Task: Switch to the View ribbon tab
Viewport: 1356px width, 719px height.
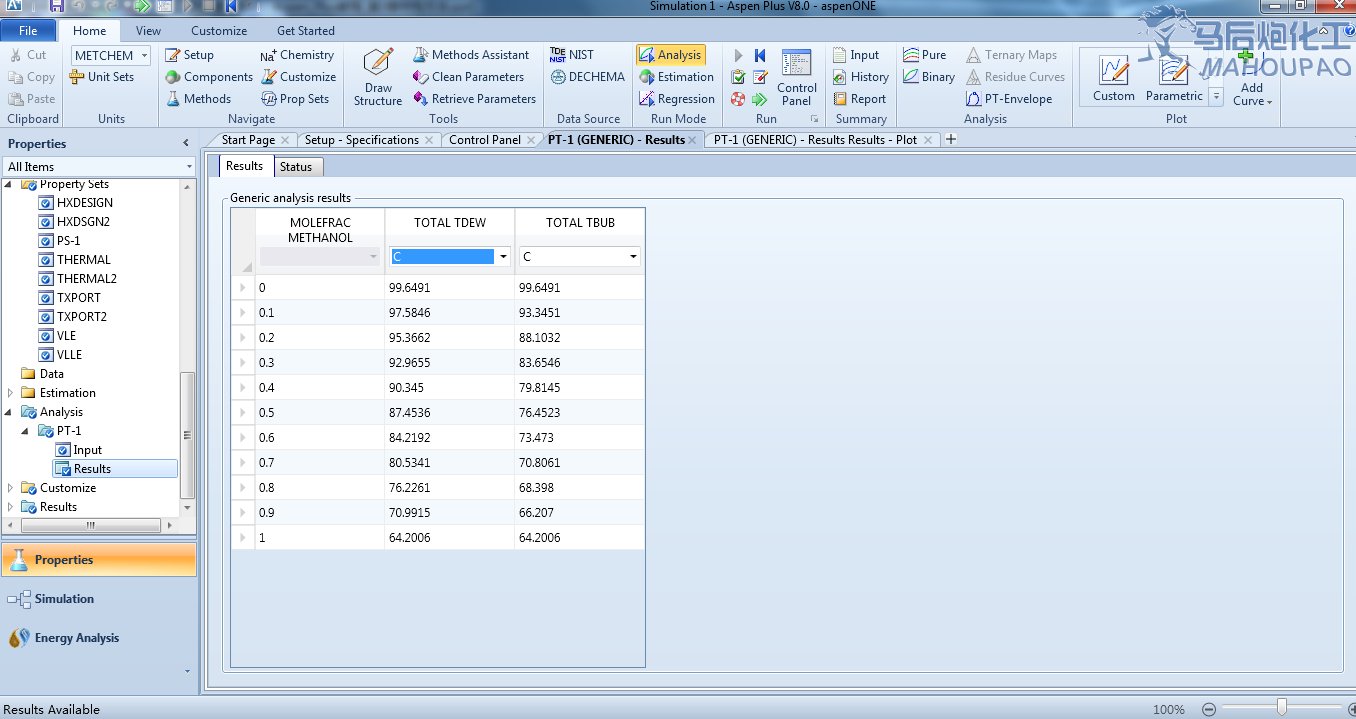Action: 148,31
